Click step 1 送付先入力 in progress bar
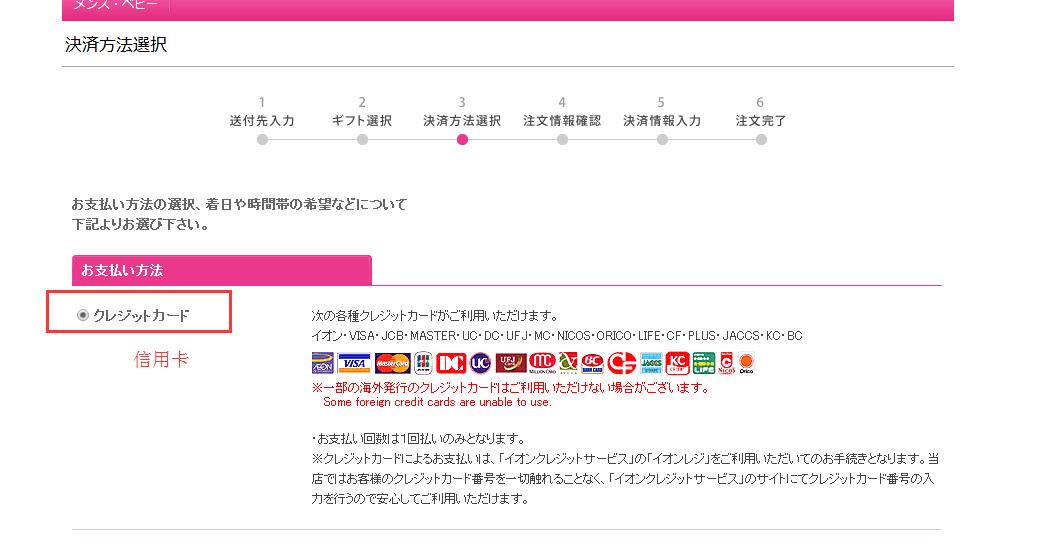 [x=262, y=121]
